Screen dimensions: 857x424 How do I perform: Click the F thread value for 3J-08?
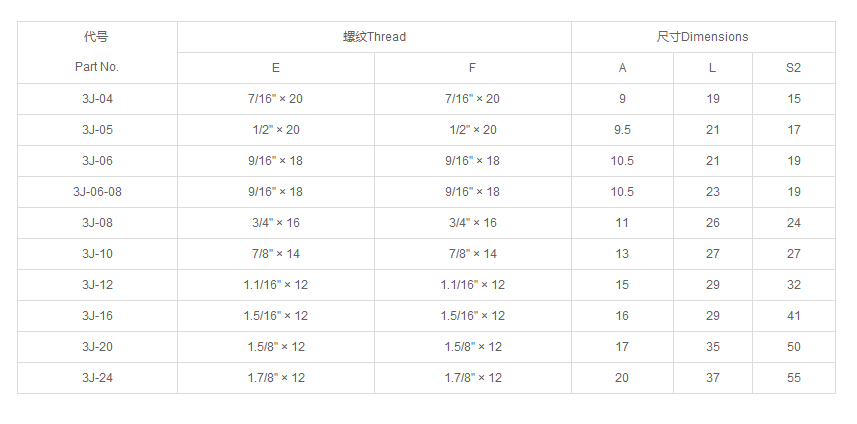click(472, 223)
